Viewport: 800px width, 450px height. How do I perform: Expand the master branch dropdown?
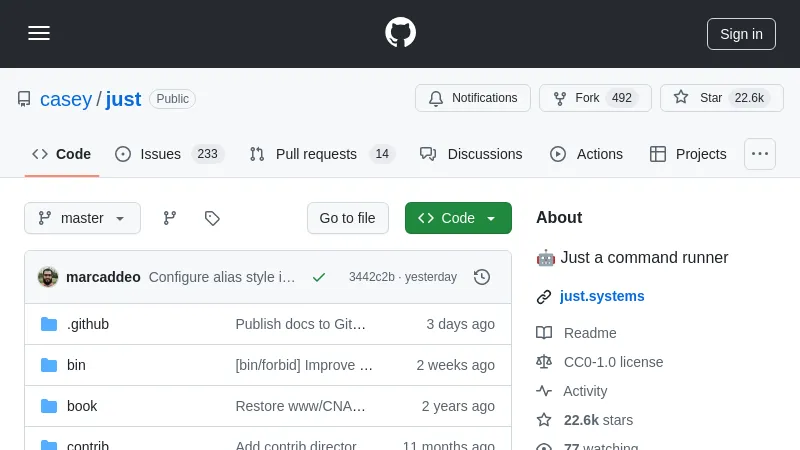pyautogui.click(x=82, y=218)
